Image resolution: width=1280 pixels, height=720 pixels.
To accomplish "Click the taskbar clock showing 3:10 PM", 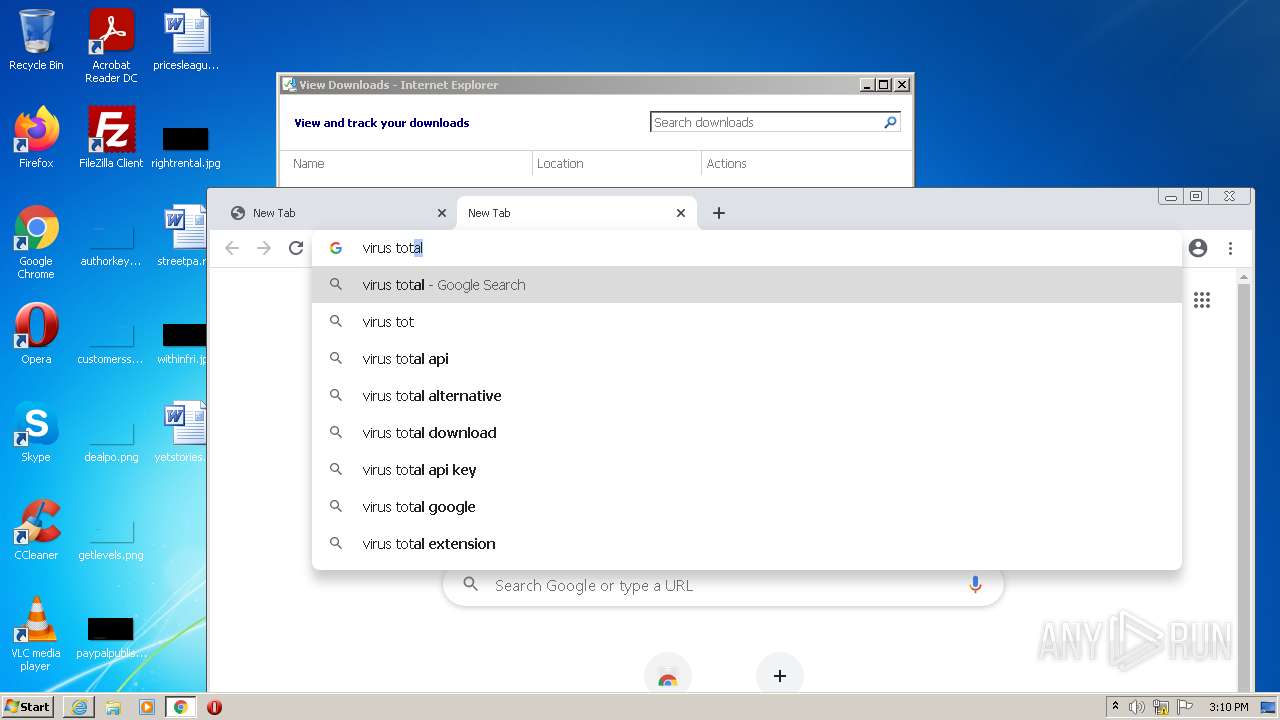I will (1228, 707).
